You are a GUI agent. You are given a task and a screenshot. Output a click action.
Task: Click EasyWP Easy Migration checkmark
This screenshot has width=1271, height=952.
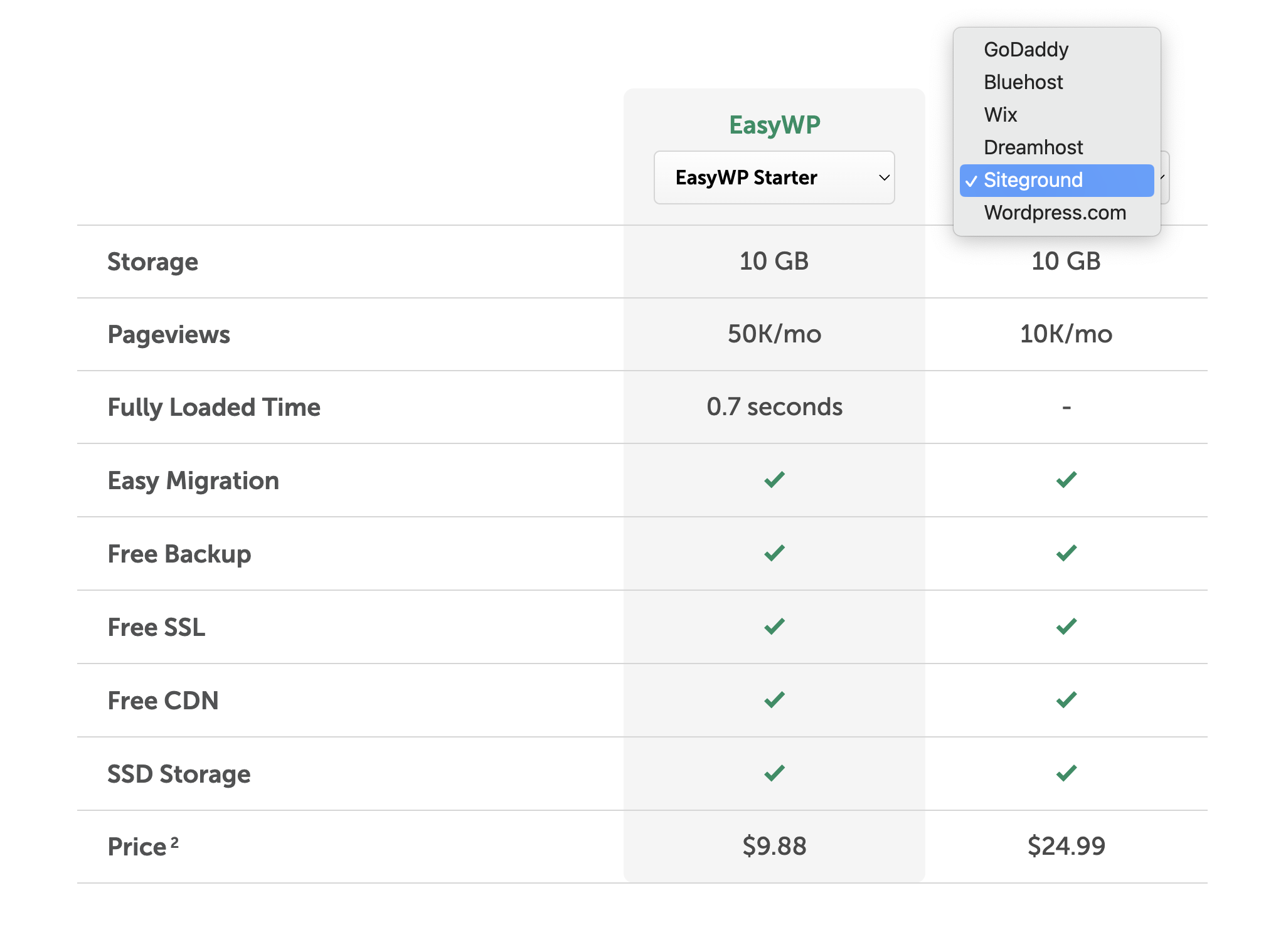point(774,480)
